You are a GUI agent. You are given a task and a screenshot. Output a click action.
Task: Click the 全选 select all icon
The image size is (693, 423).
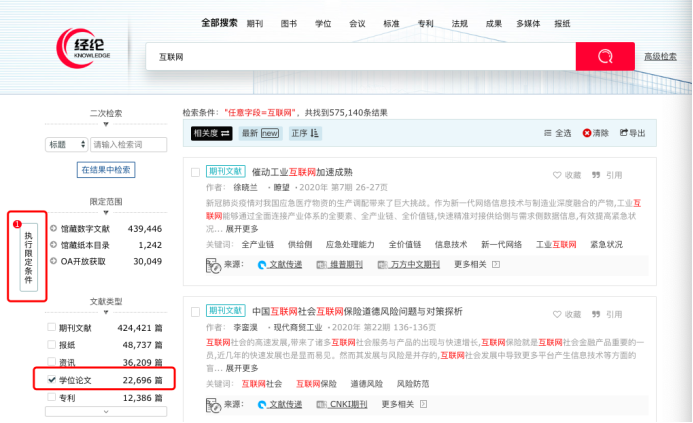(x=547, y=133)
